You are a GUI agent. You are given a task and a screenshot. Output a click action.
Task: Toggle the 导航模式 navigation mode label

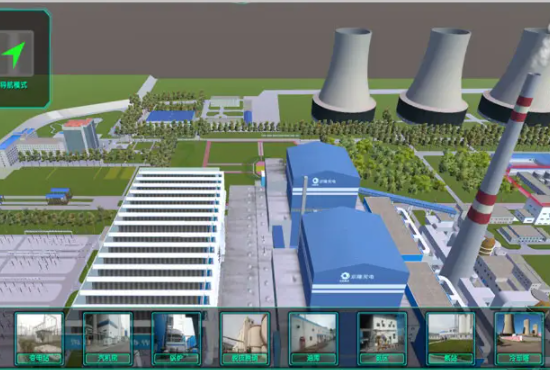point(14,85)
